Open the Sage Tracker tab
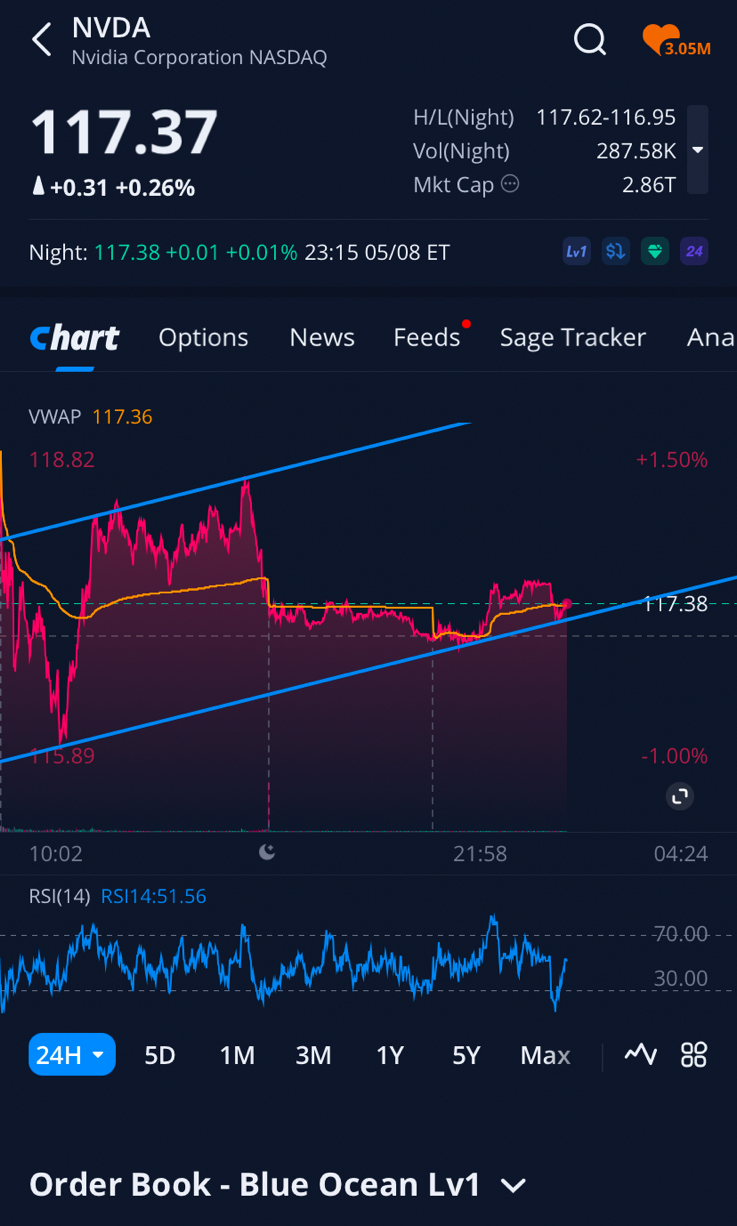The height and width of the screenshot is (1226, 737). click(573, 338)
